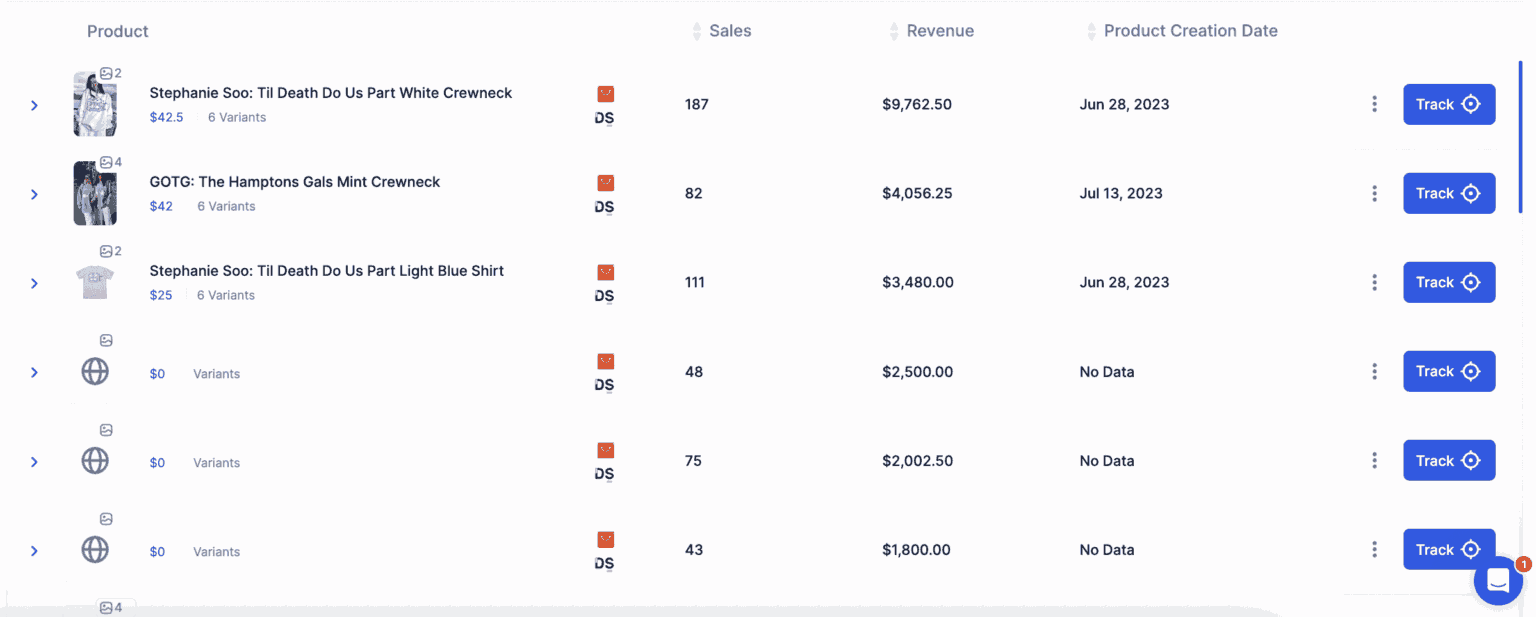Expand the first No Data product row
The width and height of the screenshot is (1536, 617).
point(34,371)
